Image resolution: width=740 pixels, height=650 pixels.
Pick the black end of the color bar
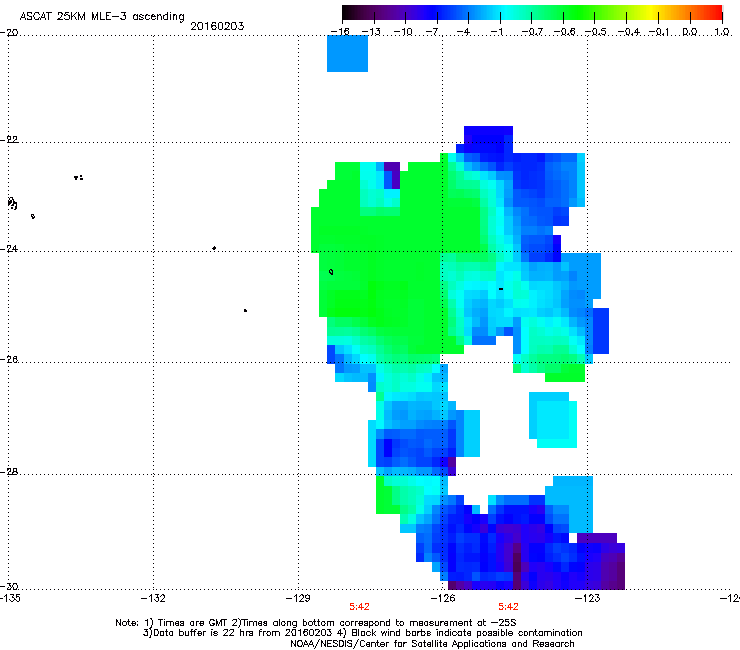point(348,13)
